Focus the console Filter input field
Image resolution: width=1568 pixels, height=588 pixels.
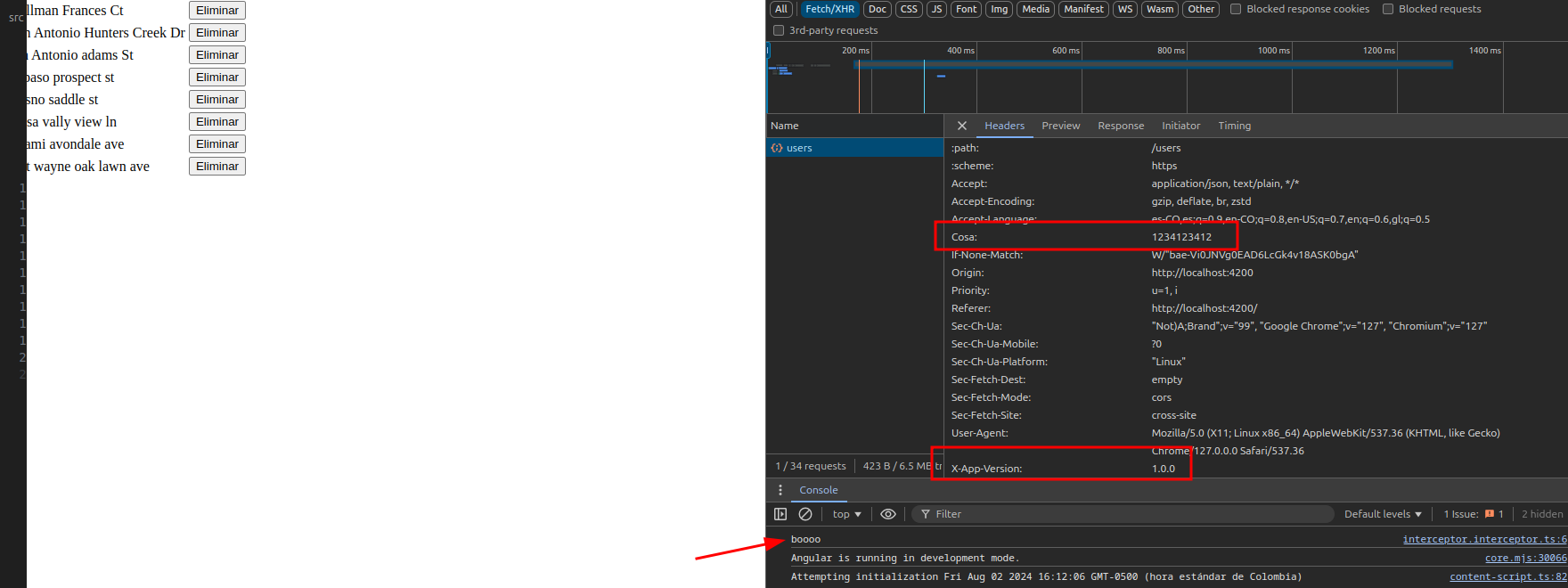click(x=1123, y=514)
